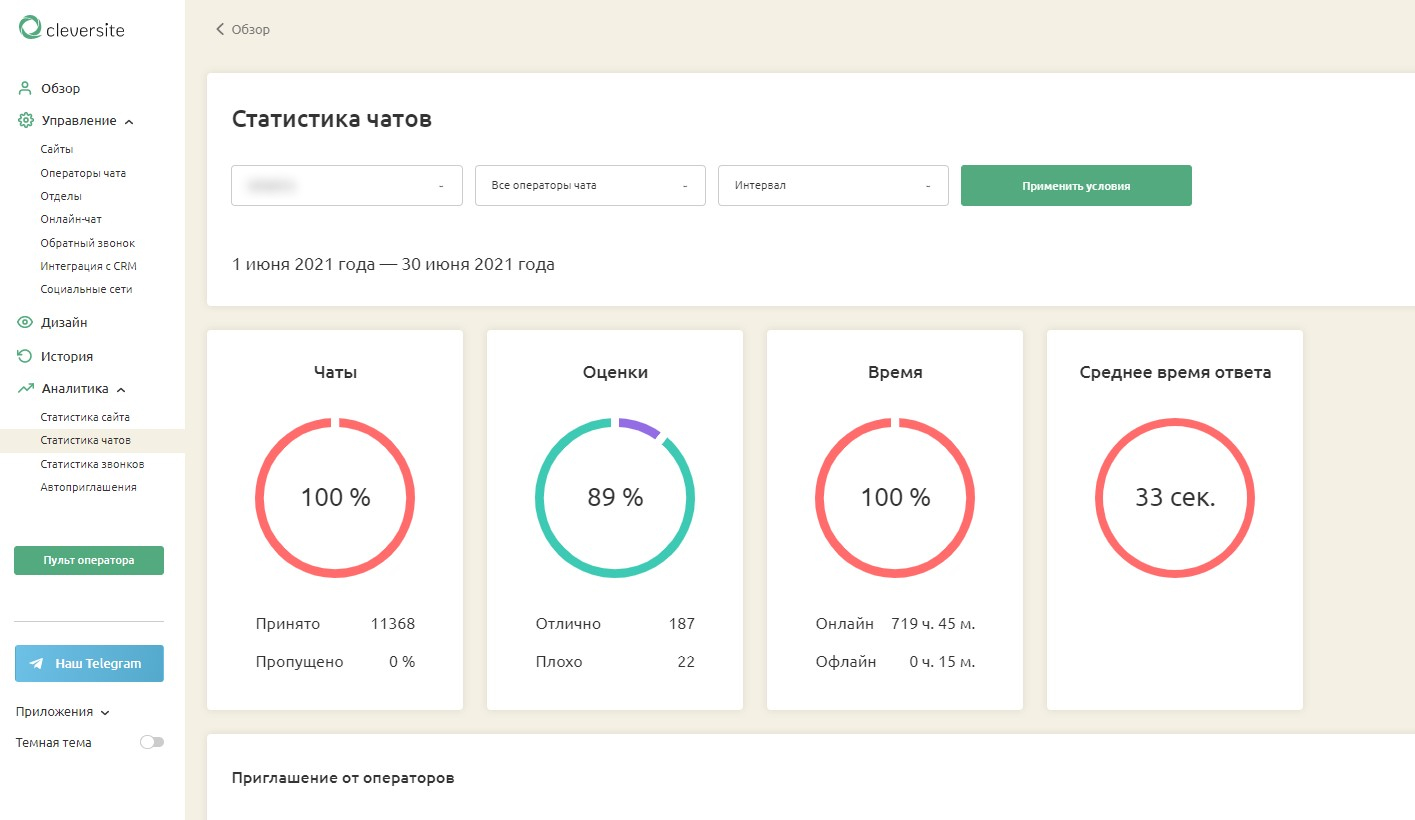Click the Аналитика trend line icon
This screenshot has width=1415, height=820.
pos(26,389)
